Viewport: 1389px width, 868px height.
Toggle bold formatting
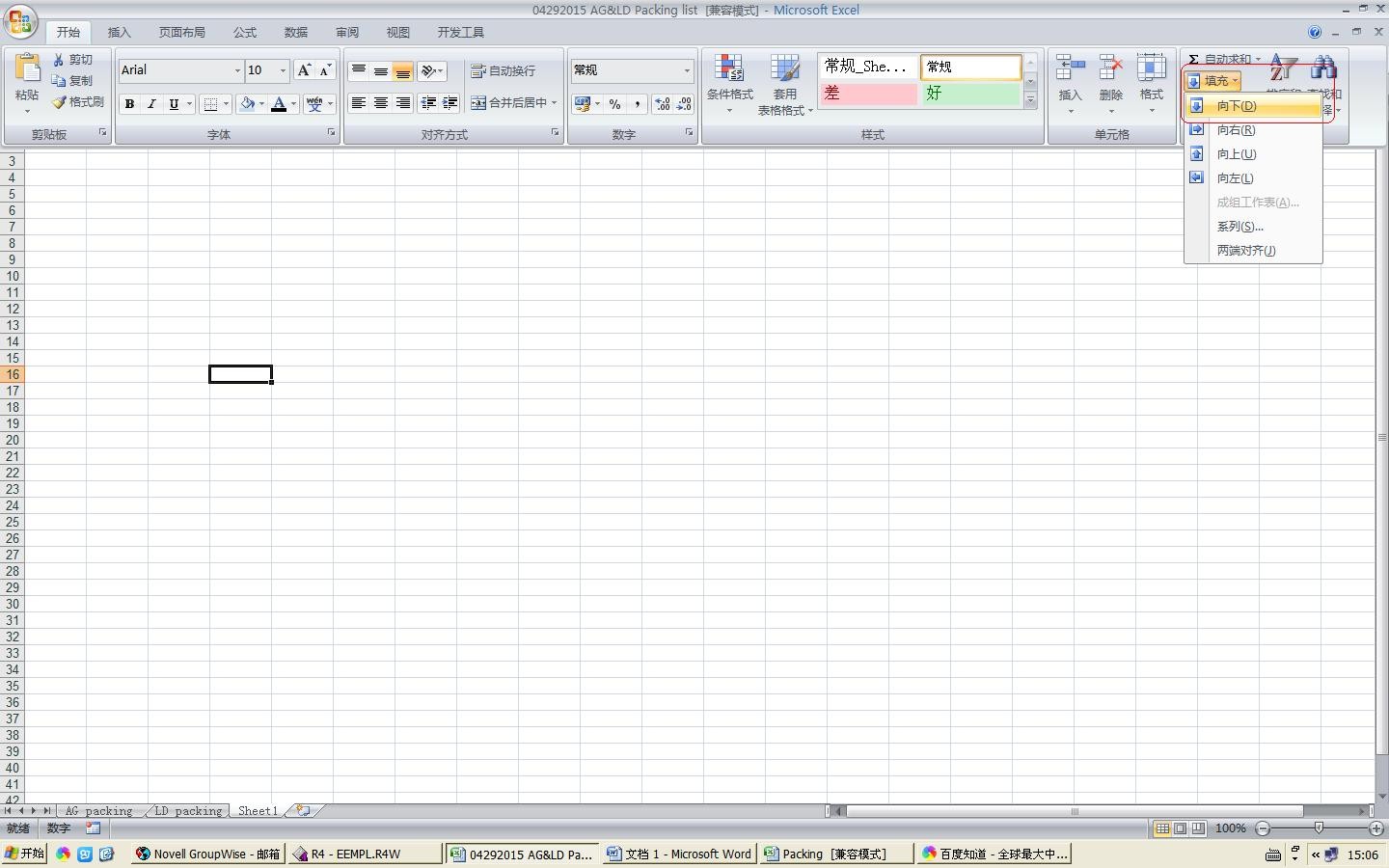(129, 103)
